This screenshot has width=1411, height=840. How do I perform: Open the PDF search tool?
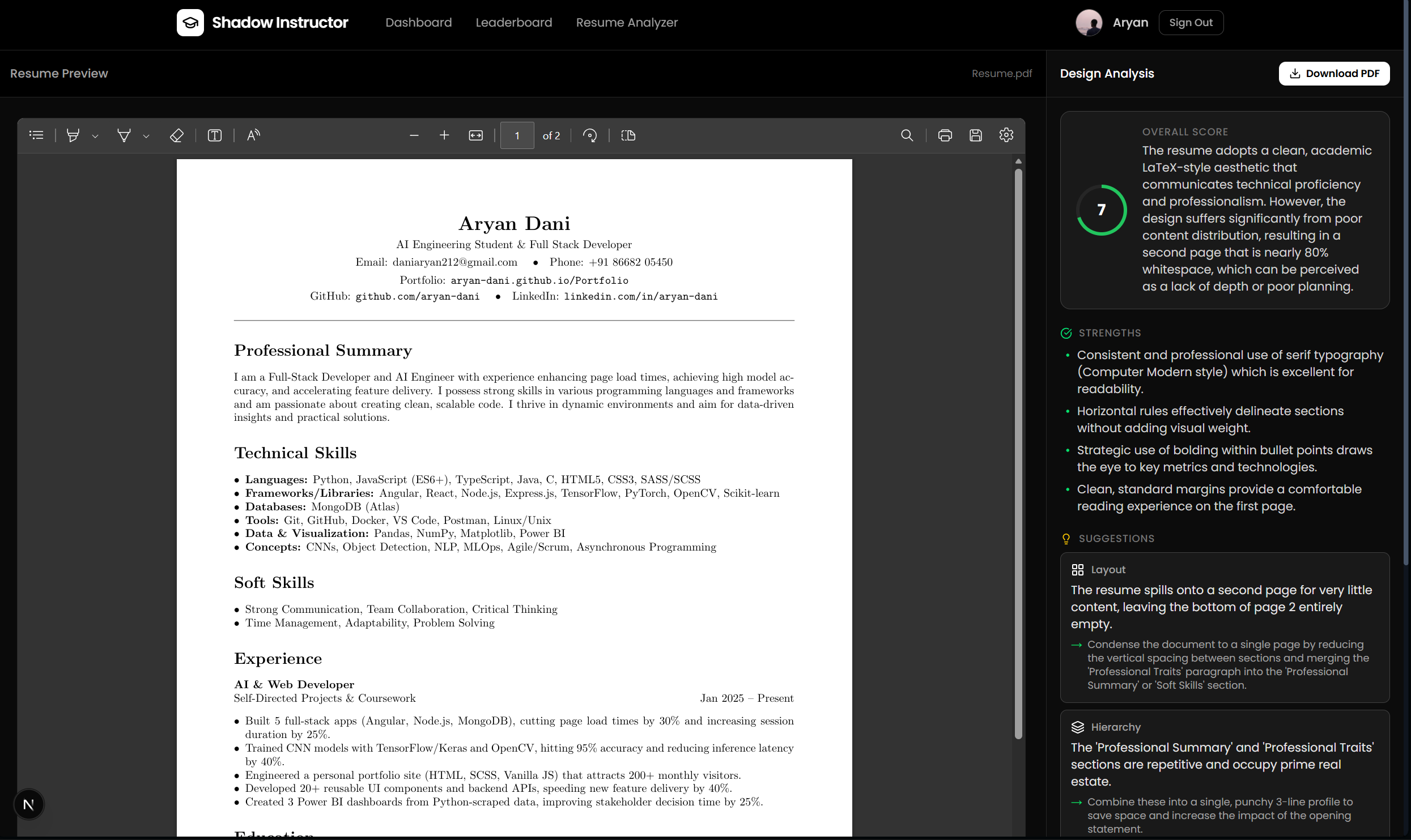click(x=907, y=135)
